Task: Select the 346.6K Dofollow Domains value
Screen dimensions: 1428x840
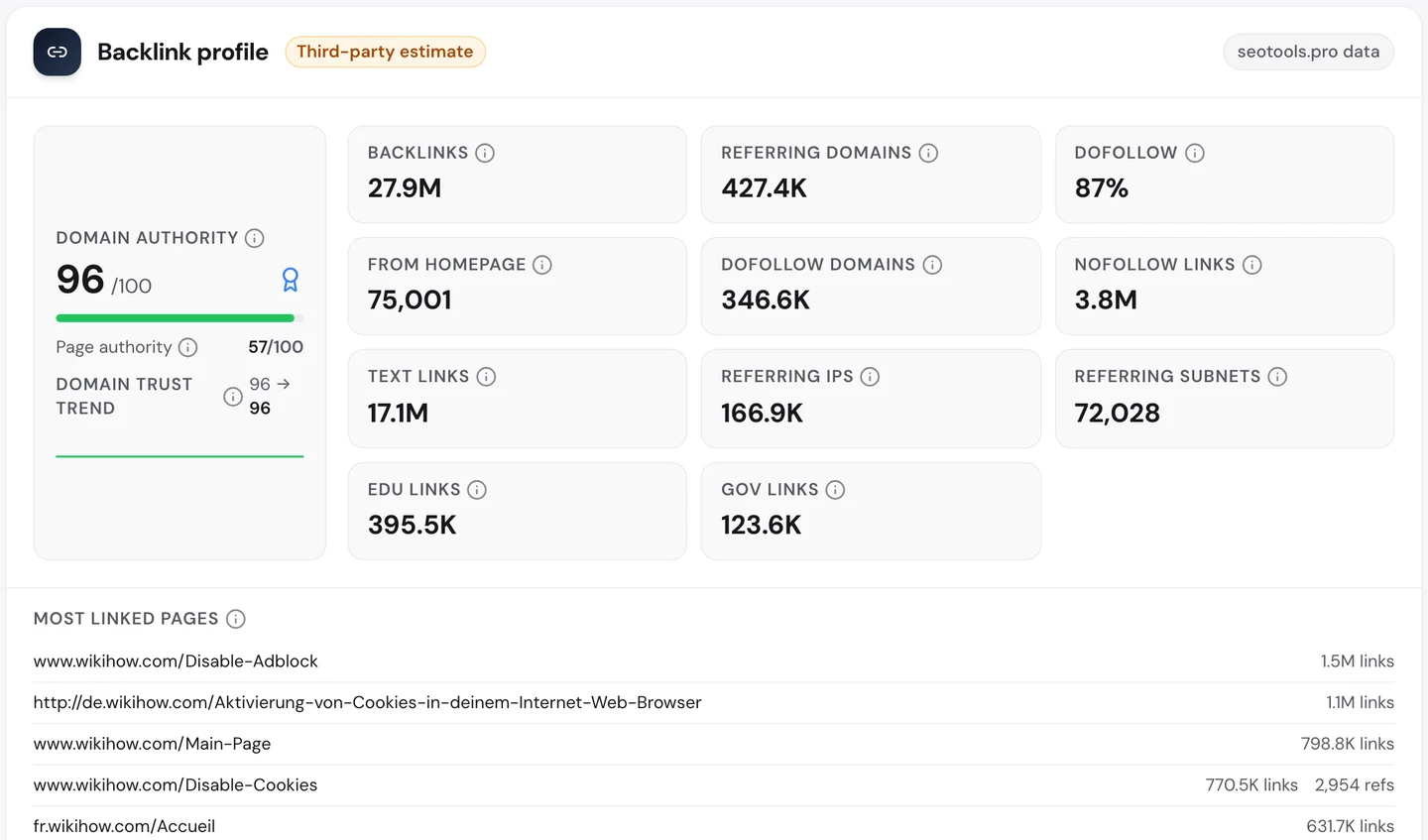Action: coord(766,300)
